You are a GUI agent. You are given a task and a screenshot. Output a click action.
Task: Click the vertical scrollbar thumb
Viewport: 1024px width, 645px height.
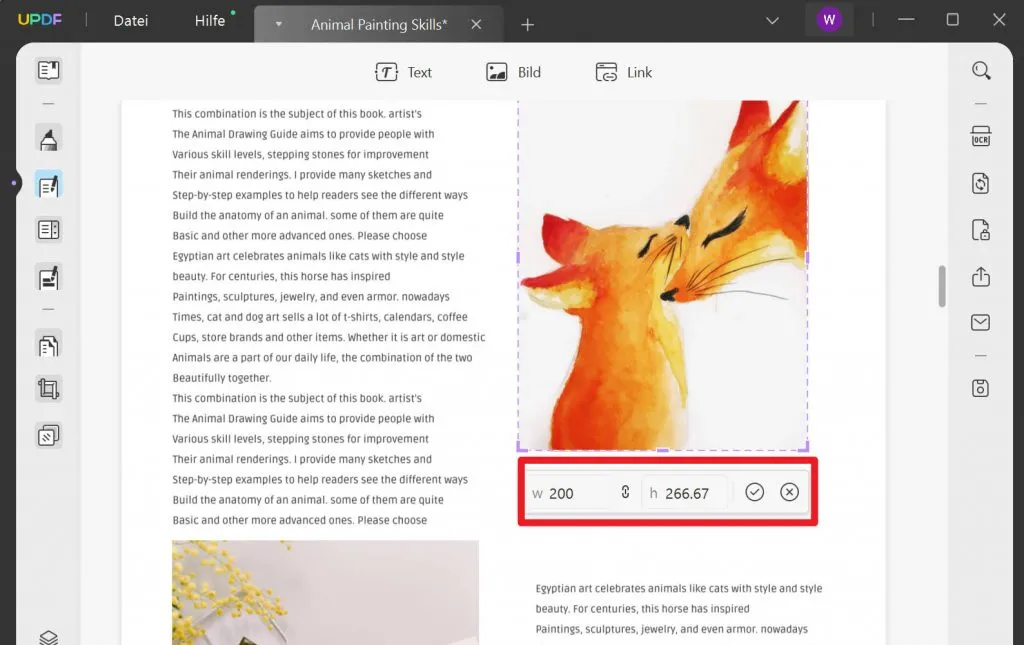pos(942,285)
